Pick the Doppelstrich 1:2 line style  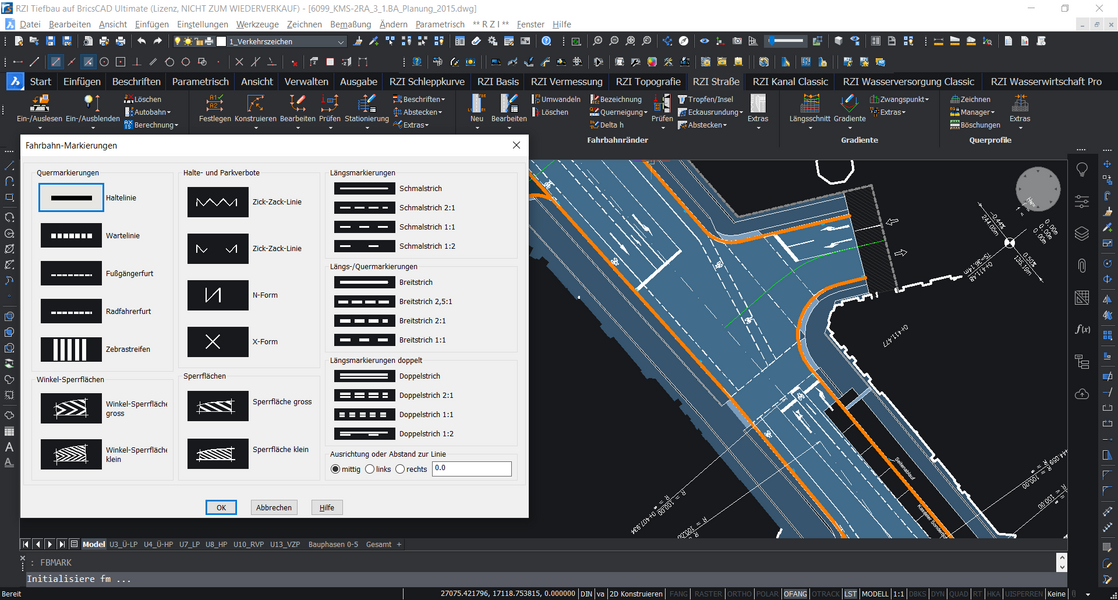[364, 433]
